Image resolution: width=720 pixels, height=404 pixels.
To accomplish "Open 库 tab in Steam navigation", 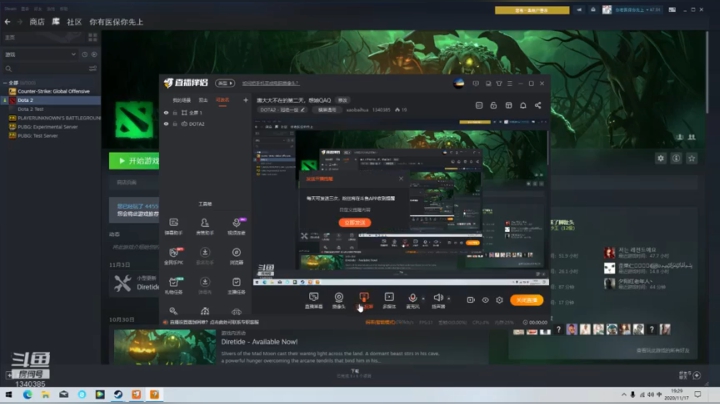I will [56, 22].
